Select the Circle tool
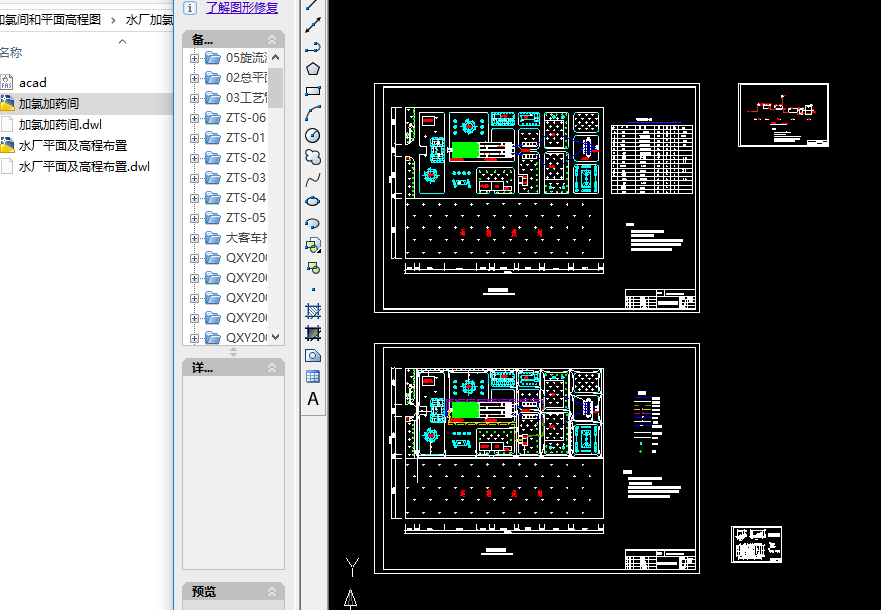The width and height of the screenshot is (881, 610). [313, 135]
